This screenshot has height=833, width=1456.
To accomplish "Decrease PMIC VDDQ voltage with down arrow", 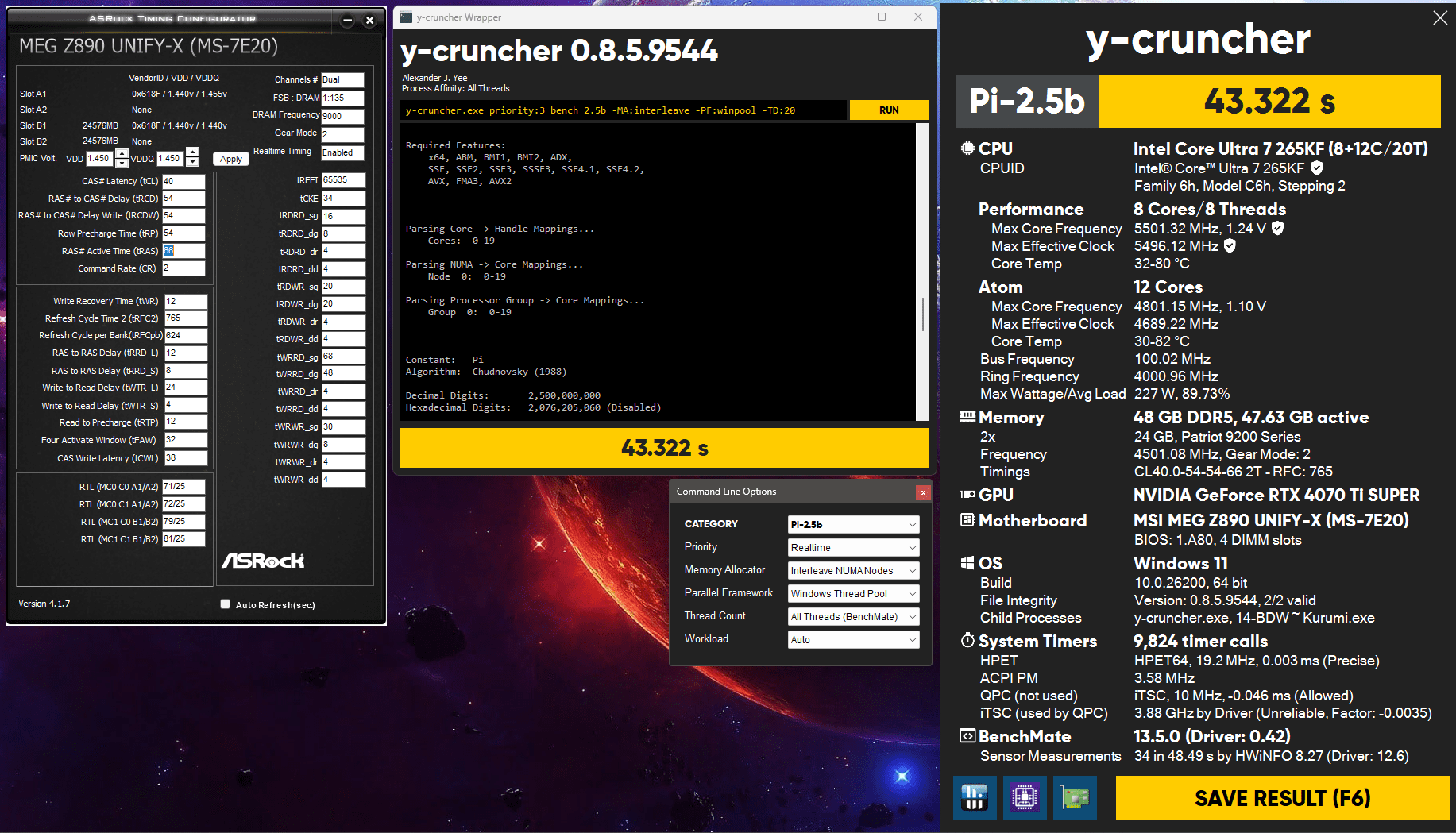I will [192, 163].
